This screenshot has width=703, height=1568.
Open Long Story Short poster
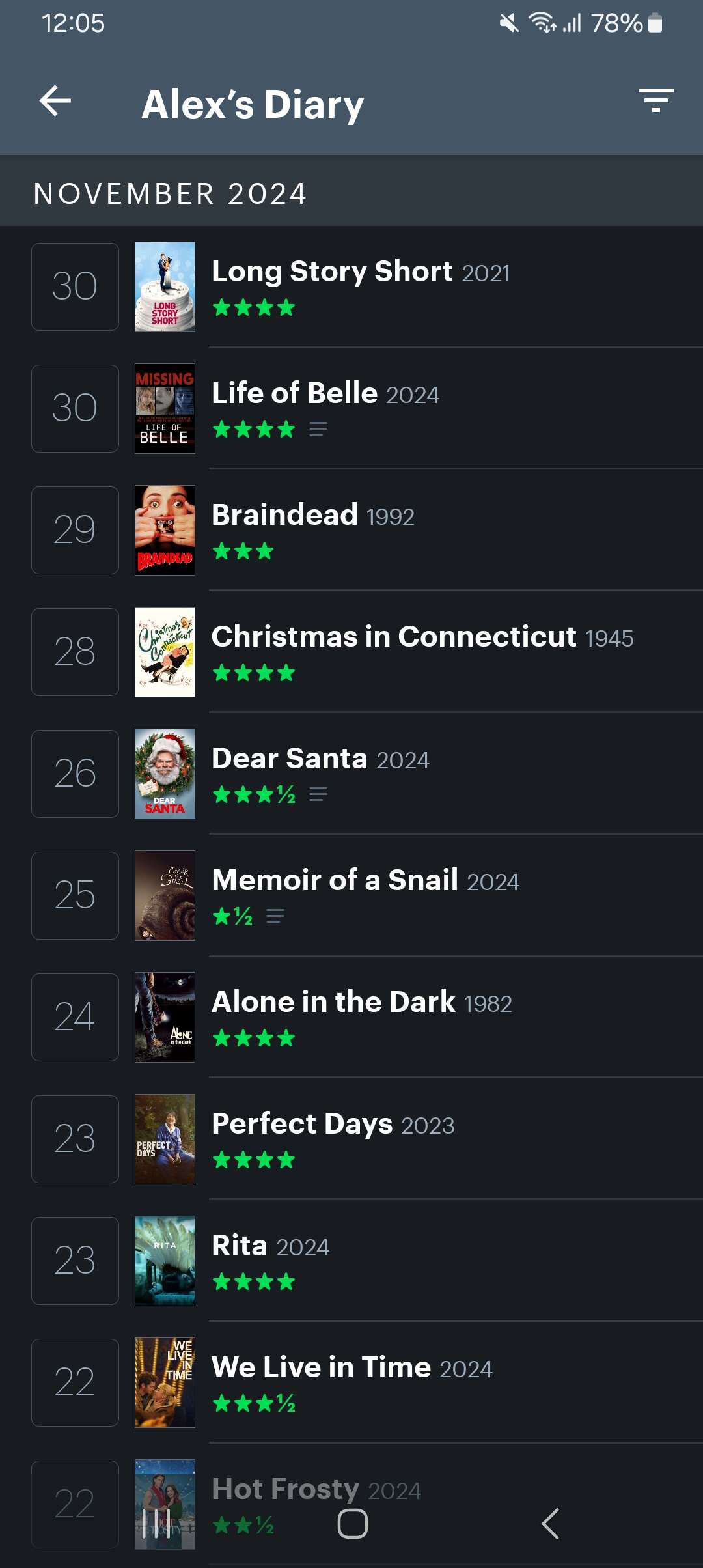tap(165, 287)
